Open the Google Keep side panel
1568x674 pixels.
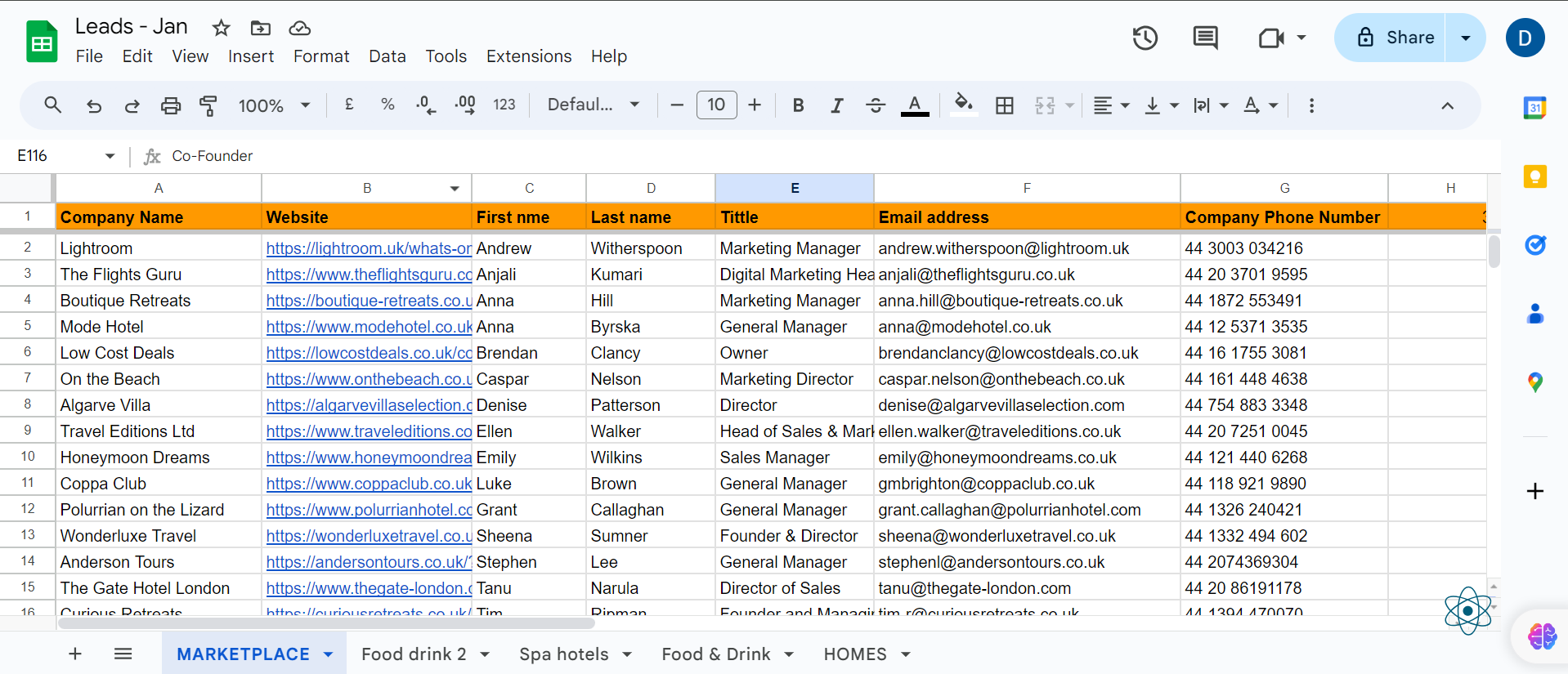click(1534, 176)
